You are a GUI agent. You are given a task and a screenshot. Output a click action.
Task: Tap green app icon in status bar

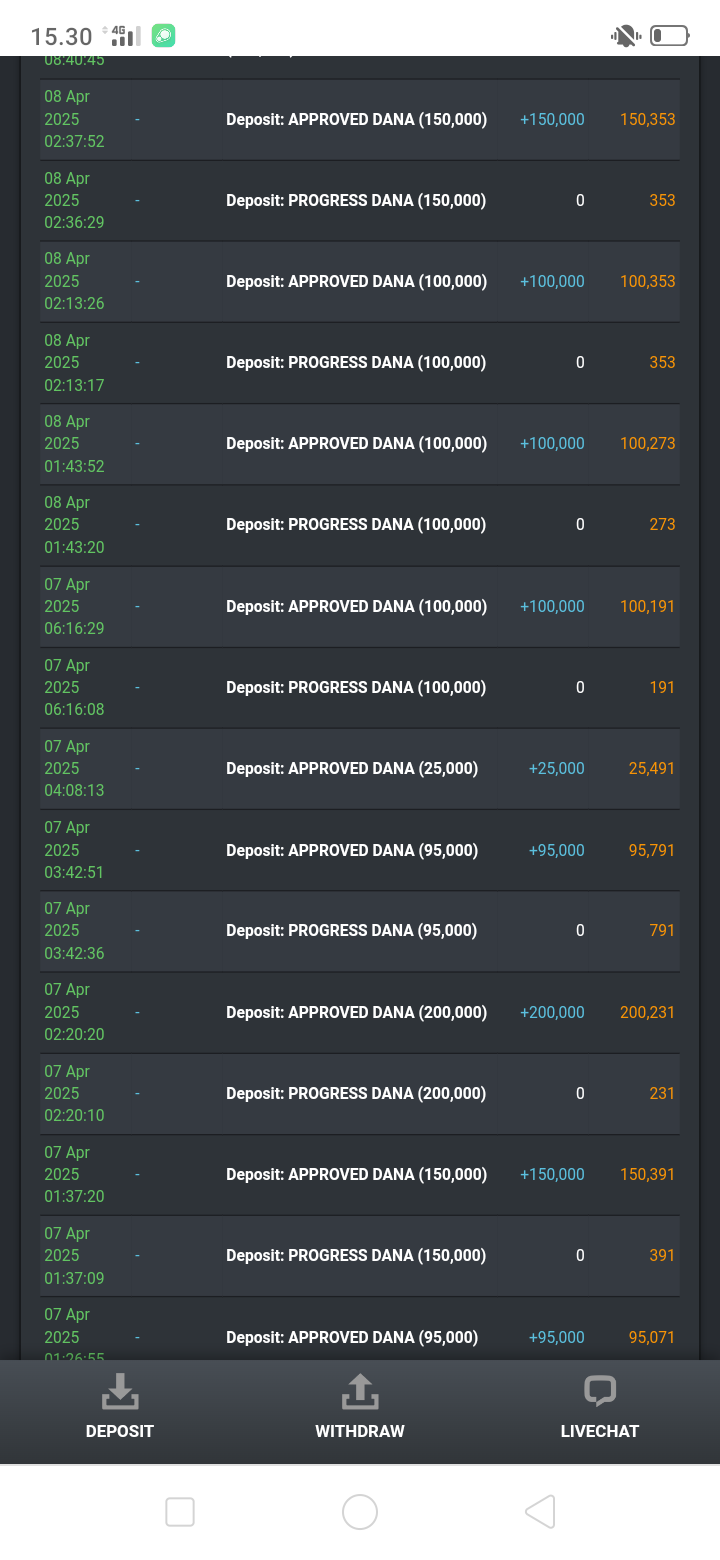(163, 36)
